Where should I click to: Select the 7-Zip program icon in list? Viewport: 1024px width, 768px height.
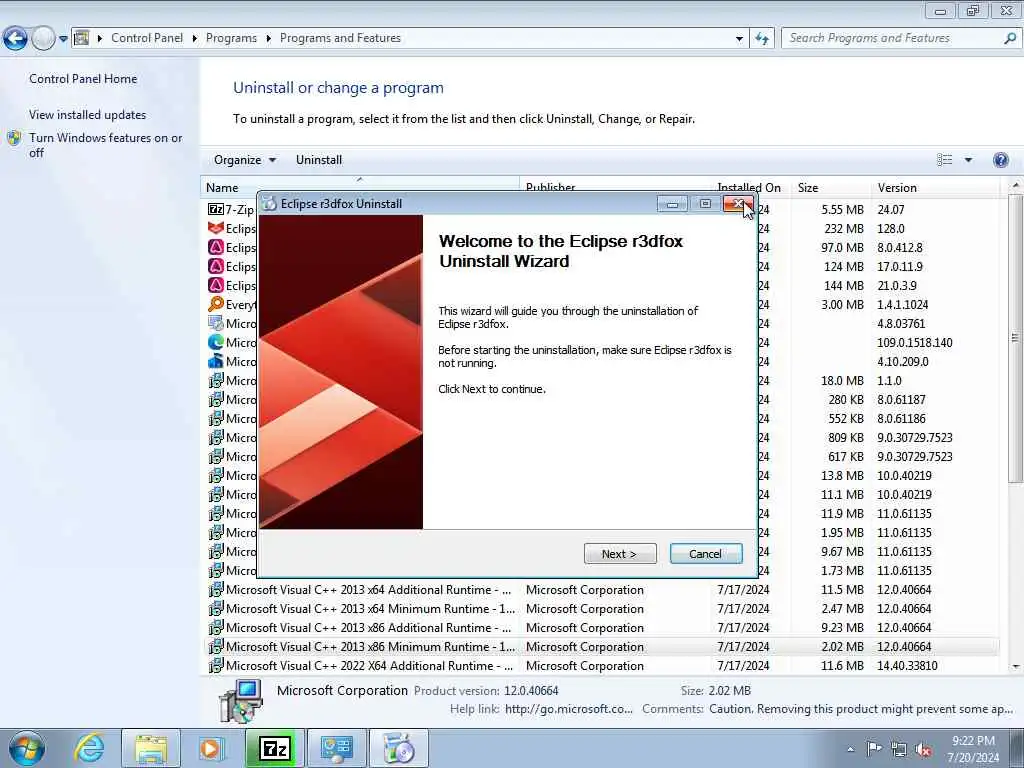click(216, 210)
